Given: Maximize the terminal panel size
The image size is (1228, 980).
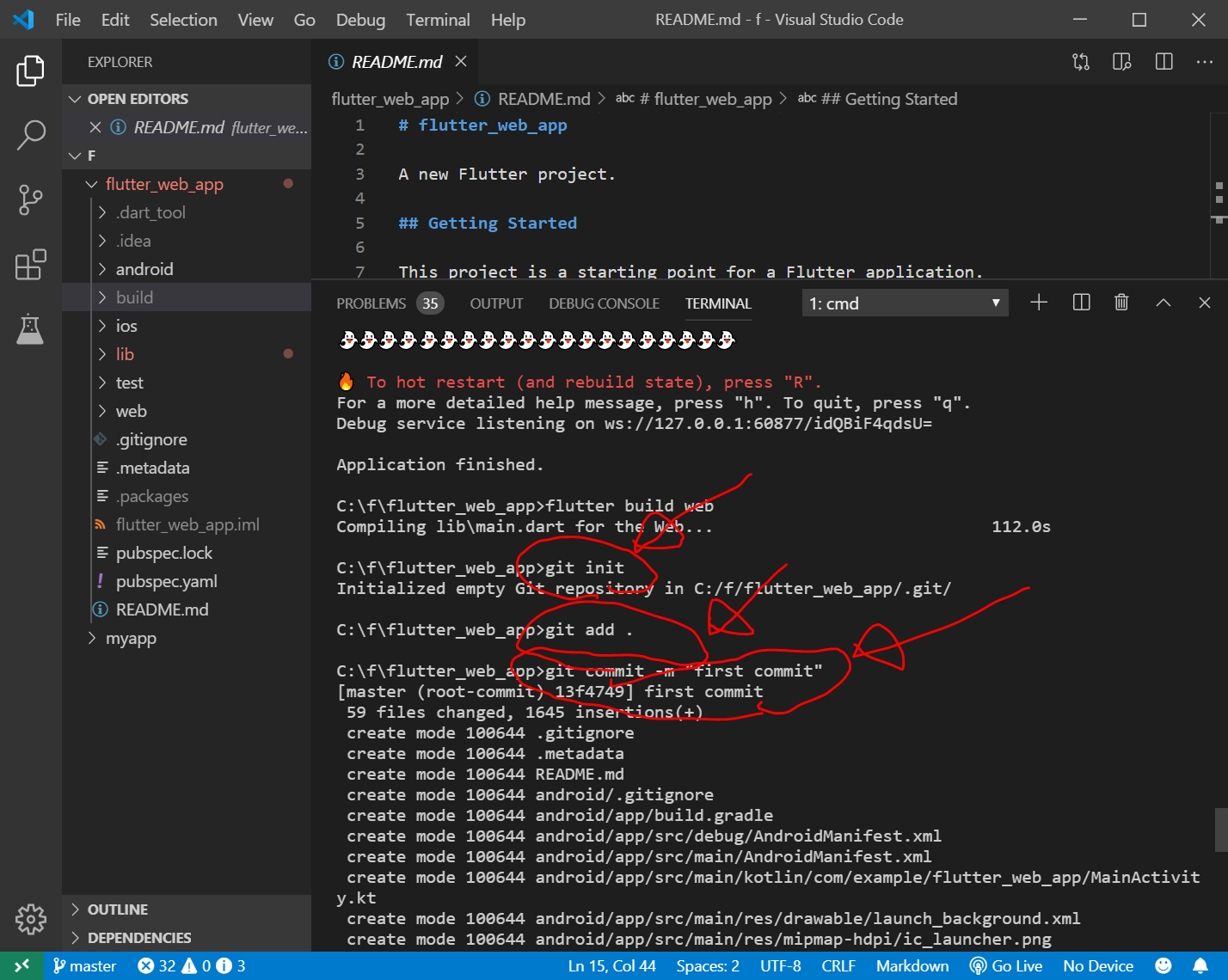Looking at the screenshot, I should pyautogui.click(x=1164, y=303).
